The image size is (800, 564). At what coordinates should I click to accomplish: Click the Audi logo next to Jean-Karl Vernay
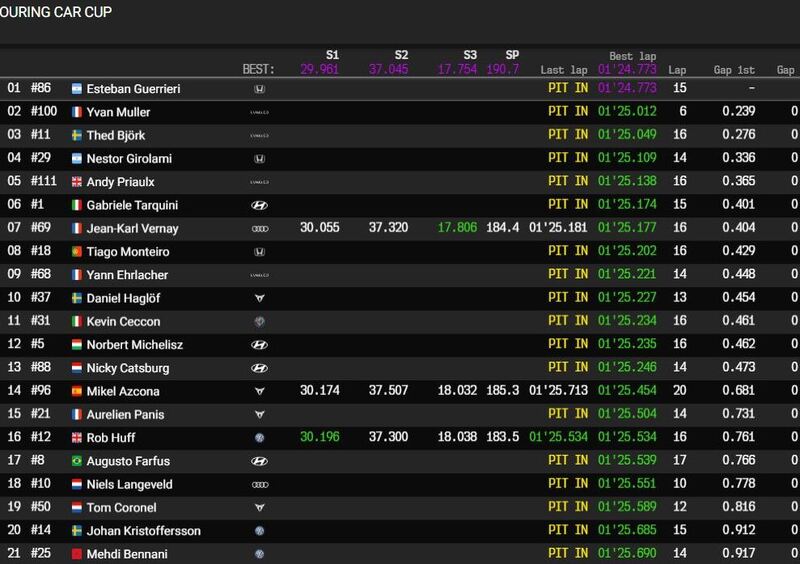[259, 228]
